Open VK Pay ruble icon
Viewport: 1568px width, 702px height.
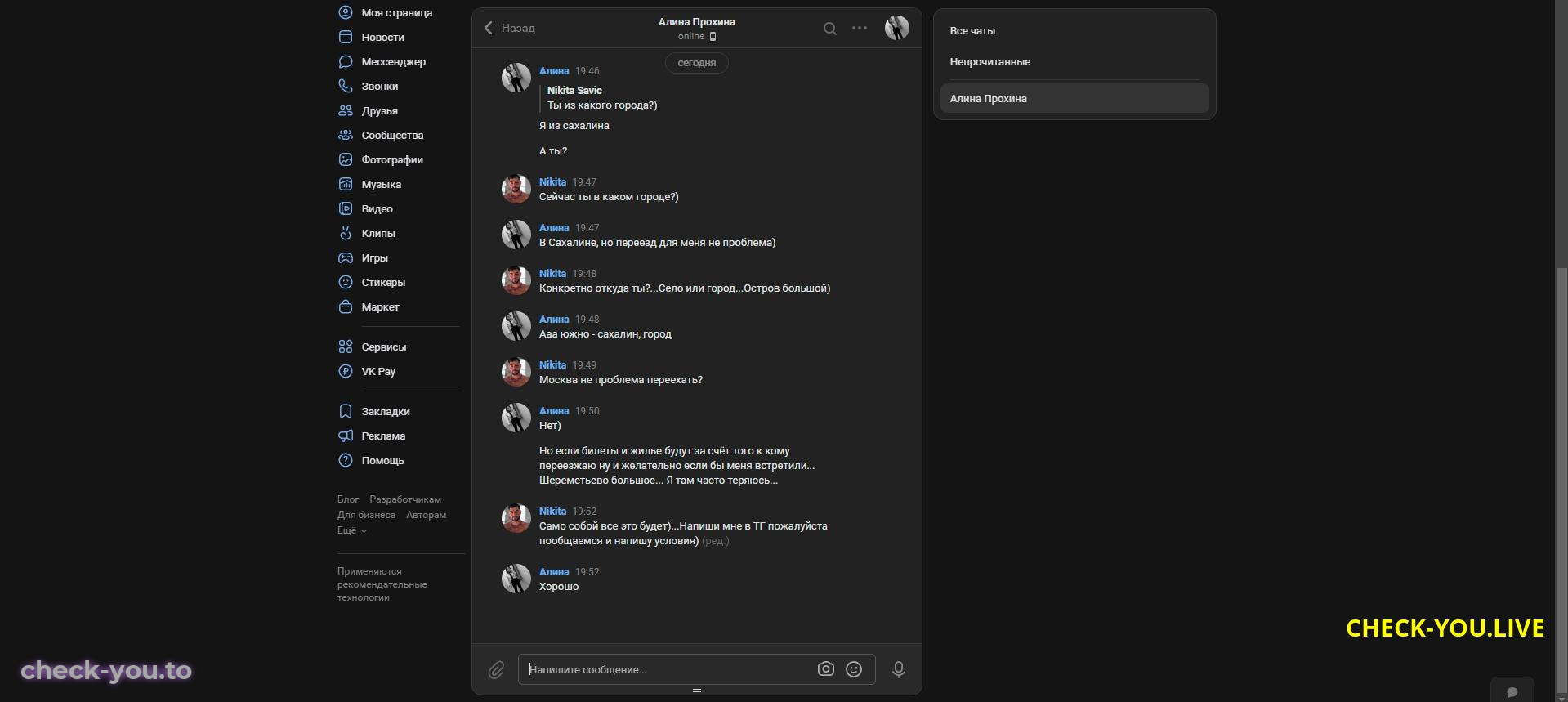coord(346,371)
